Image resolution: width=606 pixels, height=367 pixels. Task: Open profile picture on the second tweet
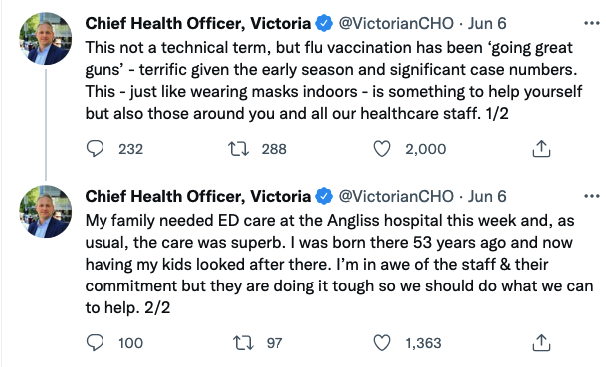(46, 211)
